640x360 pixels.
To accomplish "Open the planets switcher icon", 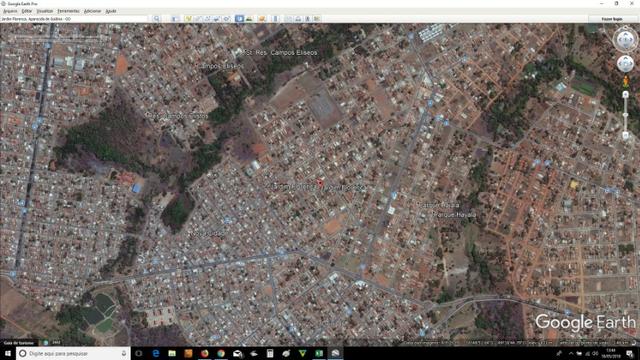I will 262,19.
